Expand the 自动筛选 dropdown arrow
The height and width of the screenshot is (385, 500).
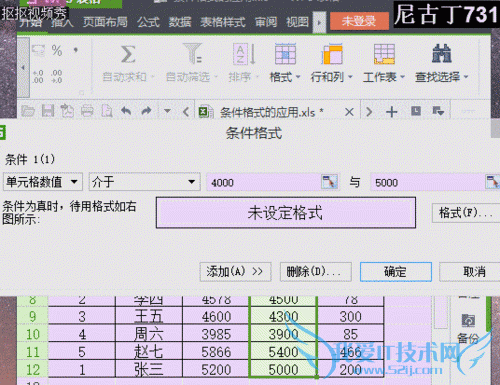[216, 77]
